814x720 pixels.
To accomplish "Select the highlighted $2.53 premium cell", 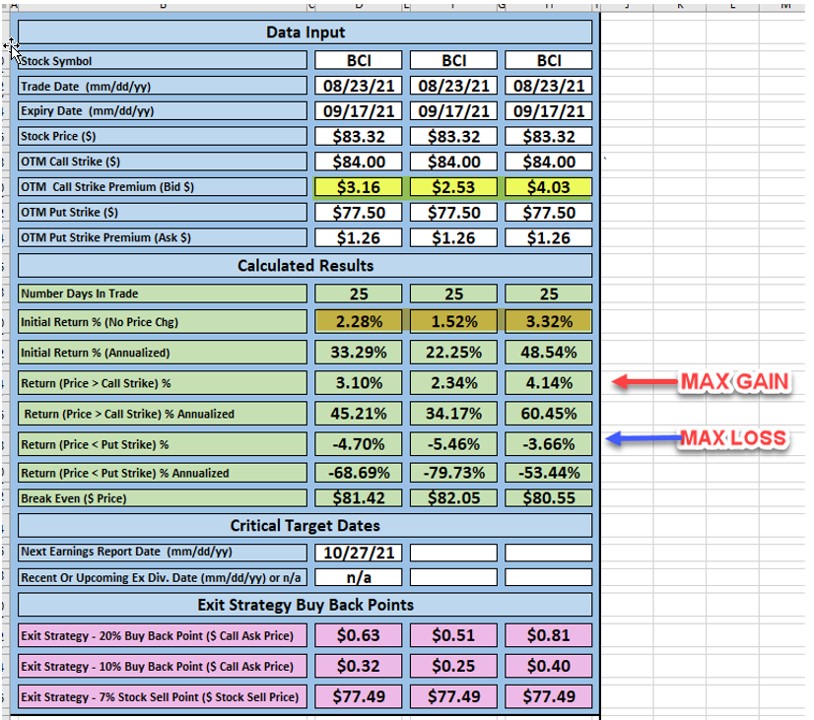I will pyautogui.click(x=453, y=186).
